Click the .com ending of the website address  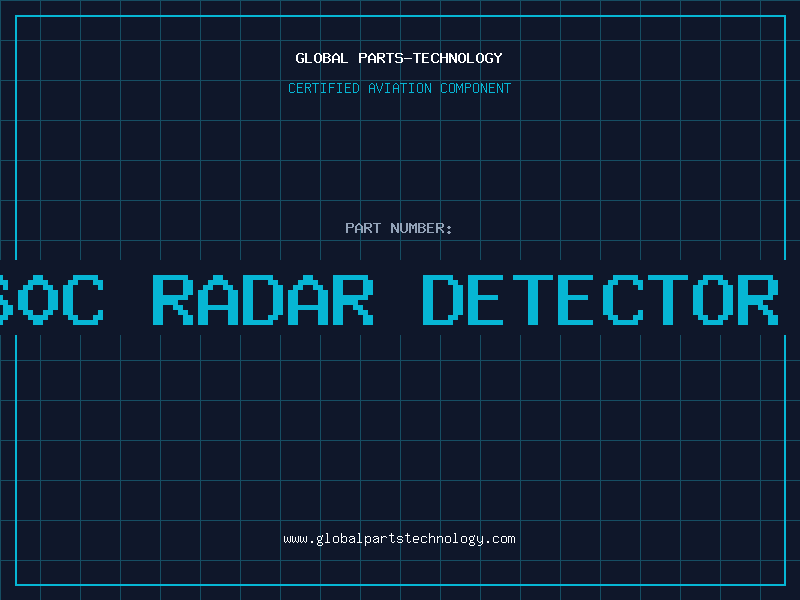(500, 539)
